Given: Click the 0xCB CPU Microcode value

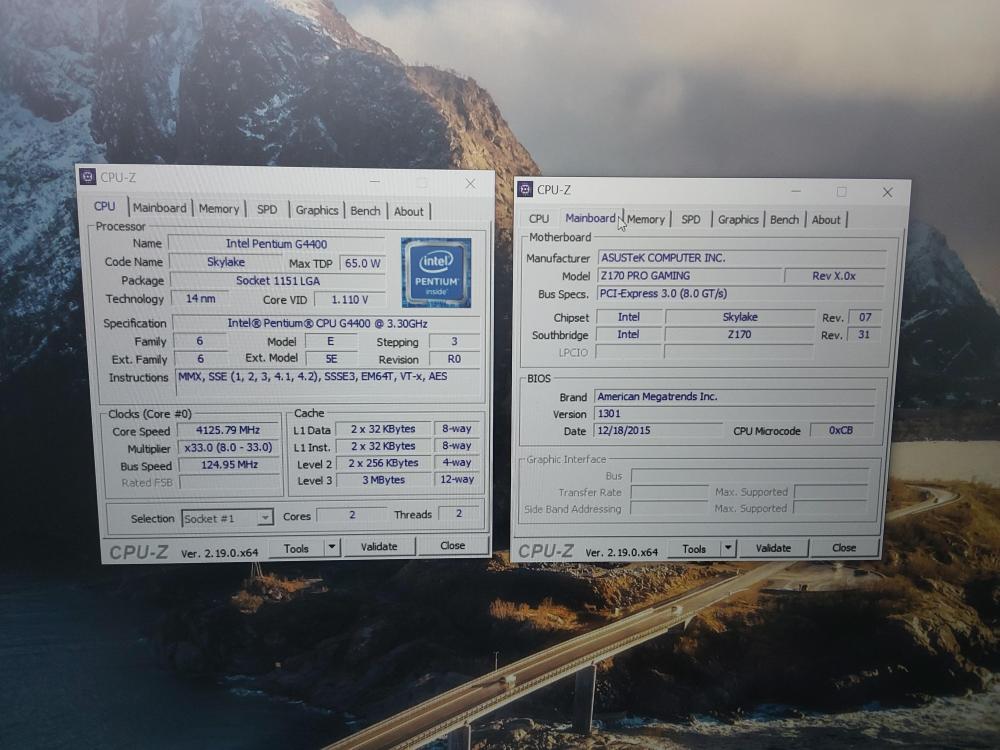Looking at the screenshot, I should (x=841, y=430).
